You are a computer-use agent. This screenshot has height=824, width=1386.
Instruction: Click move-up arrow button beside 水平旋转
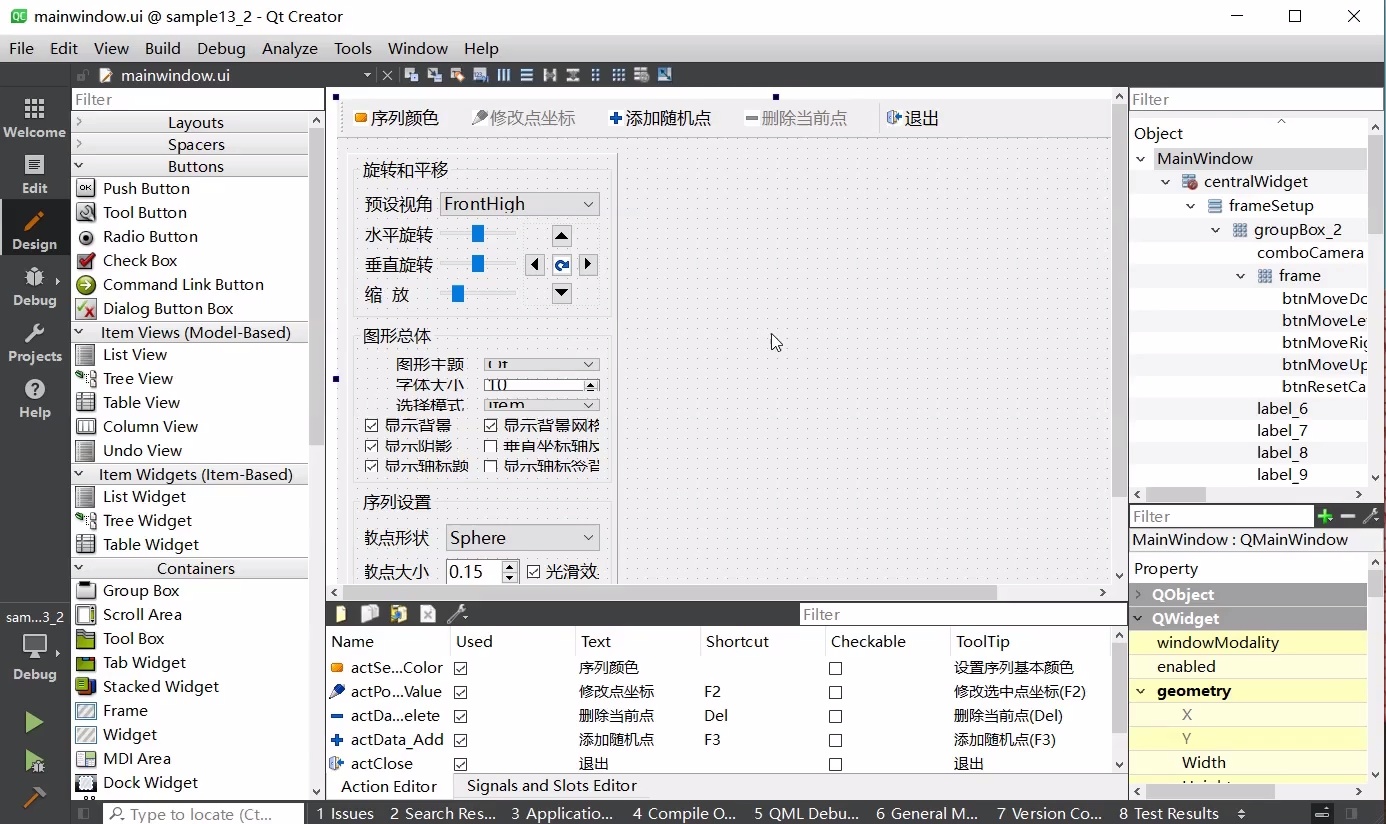click(x=562, y=237)
